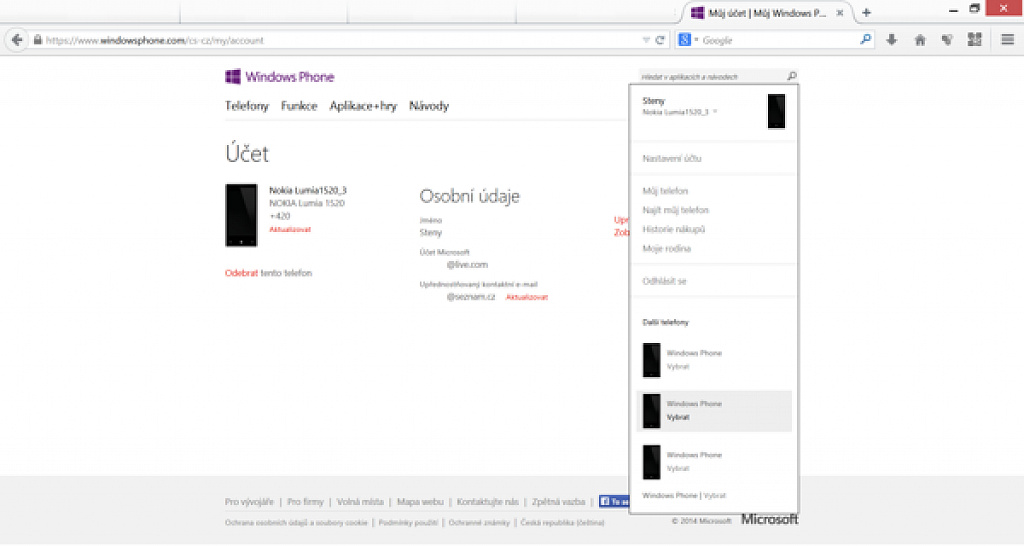Open the URL history dropdown arrow

pos(646,40)
